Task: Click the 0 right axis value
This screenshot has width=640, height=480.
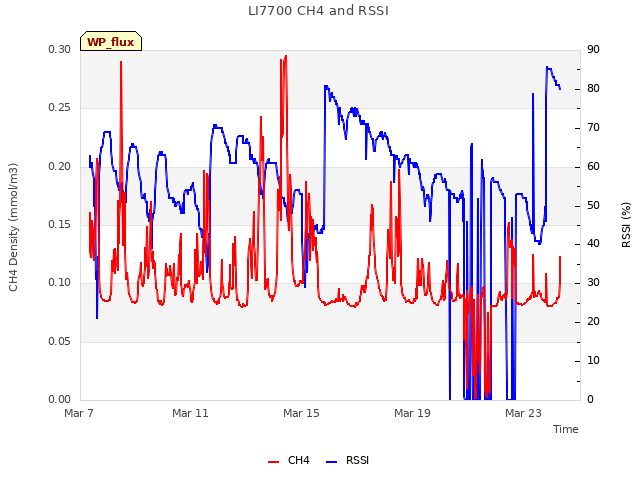Action: point(590,399)
